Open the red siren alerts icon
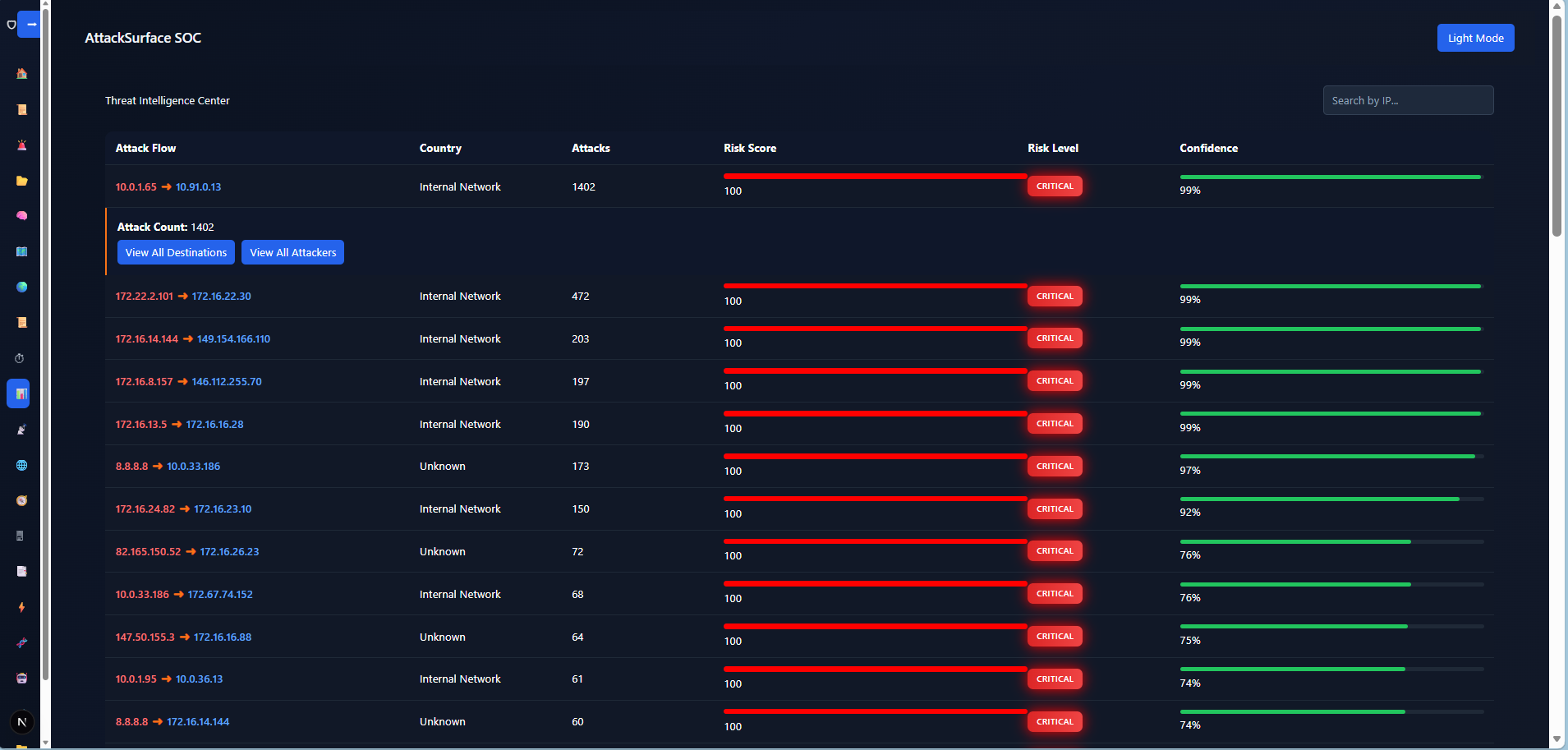1568x750 pixels. tap(22, 145)
